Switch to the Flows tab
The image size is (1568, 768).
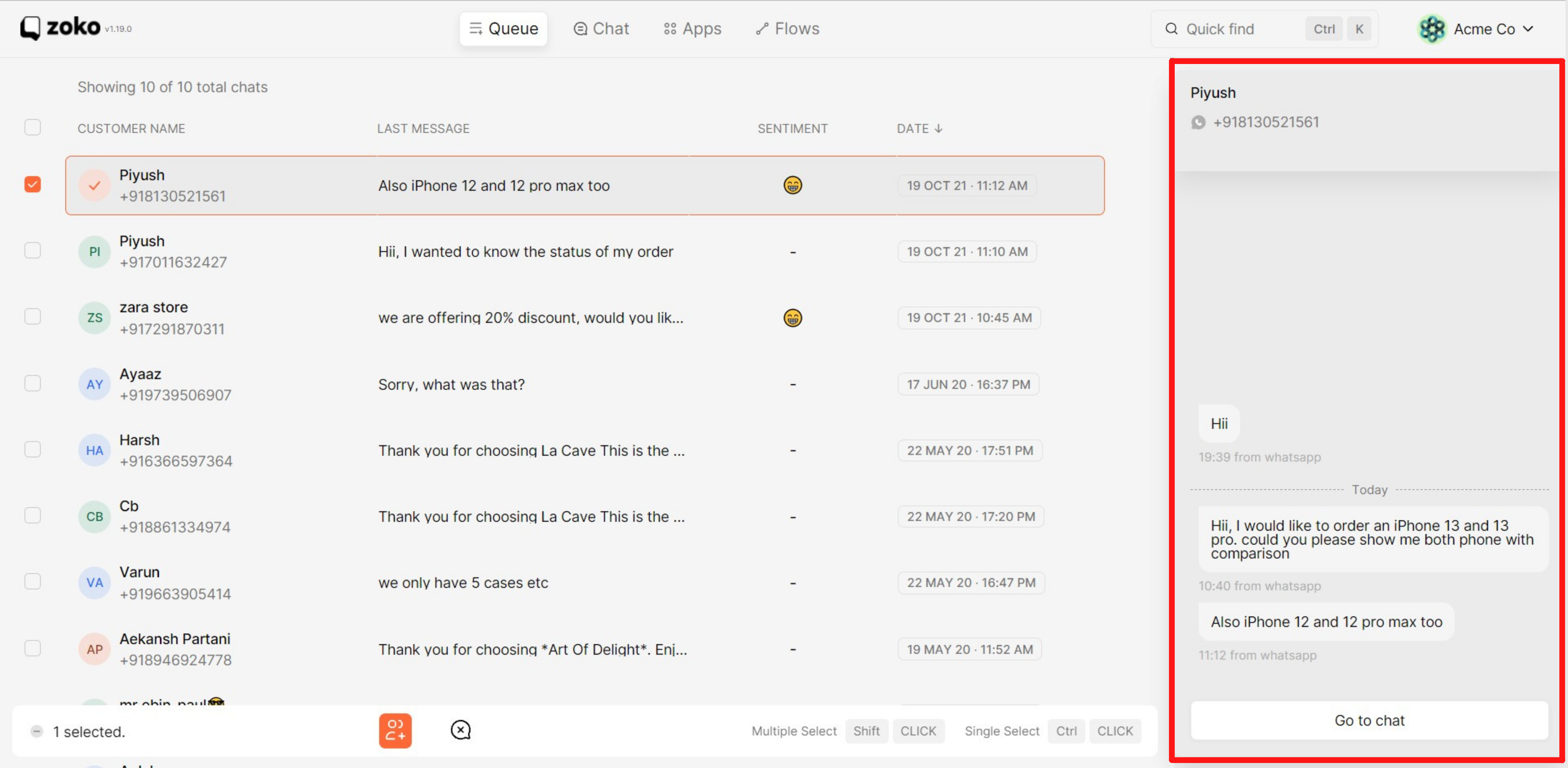coord(787,29)
